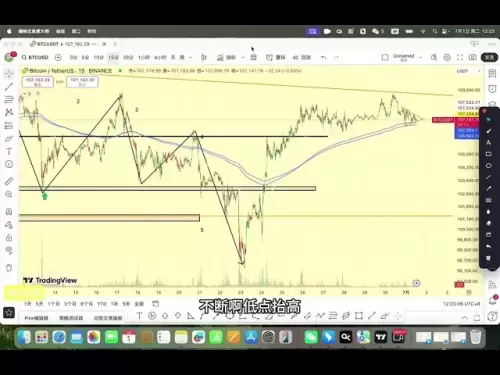This screenshot has width=500, height=375.
Task: Toggle the magnet snapping mode
Action: (x=9, y=212)
